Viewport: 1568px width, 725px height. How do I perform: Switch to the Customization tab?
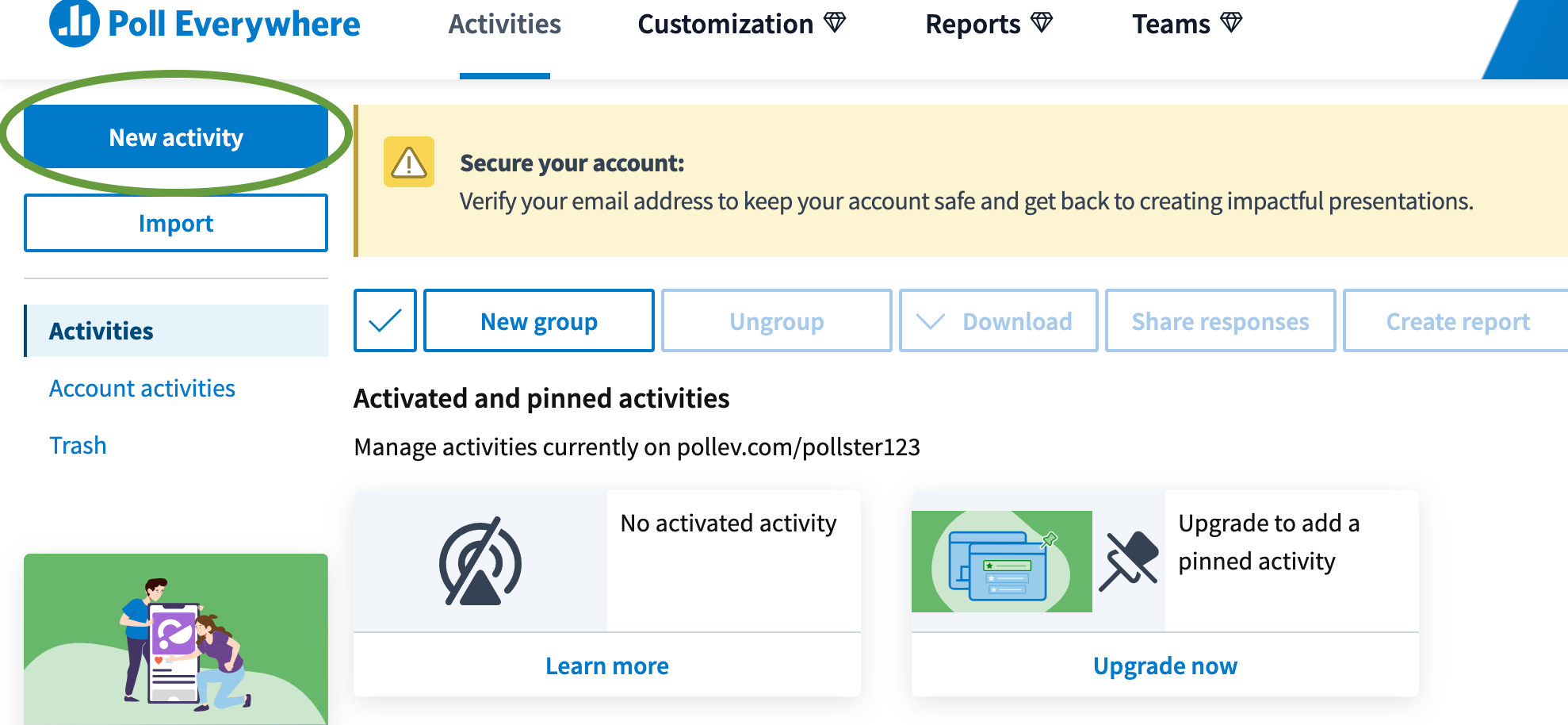(x=727, y=24)
